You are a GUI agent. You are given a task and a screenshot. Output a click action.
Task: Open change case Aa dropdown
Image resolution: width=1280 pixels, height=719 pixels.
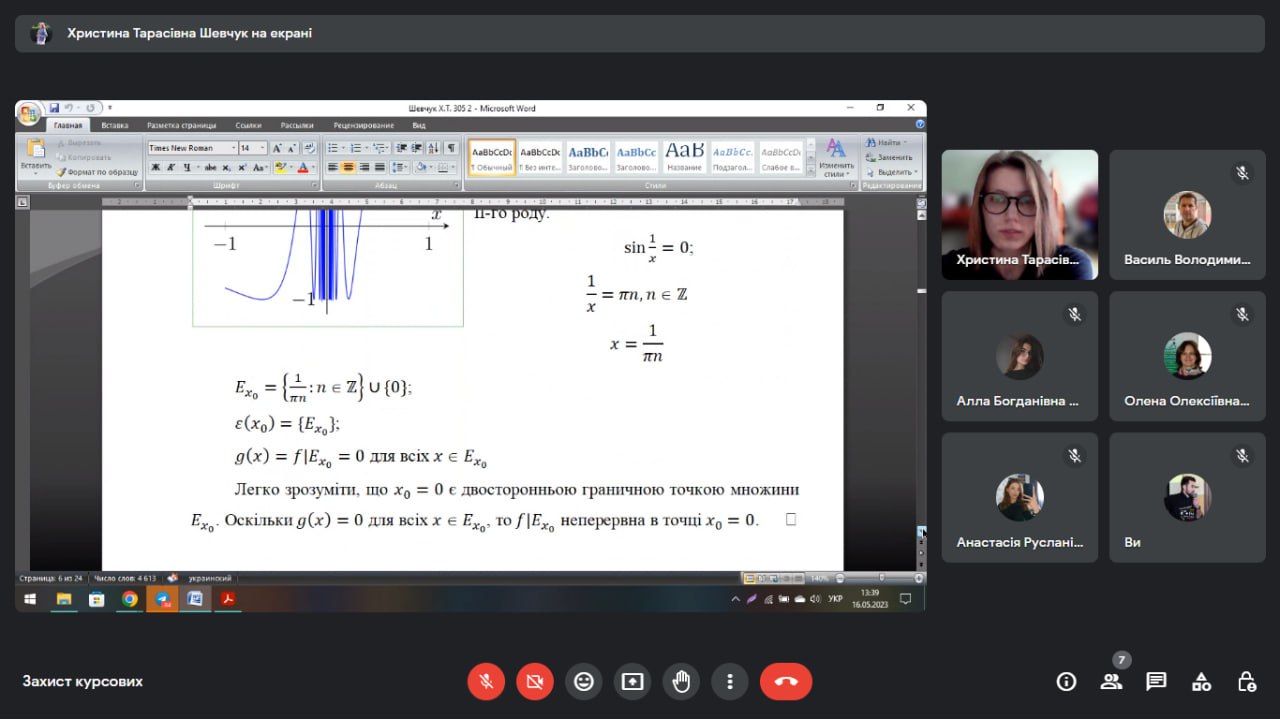coord(260,167)
